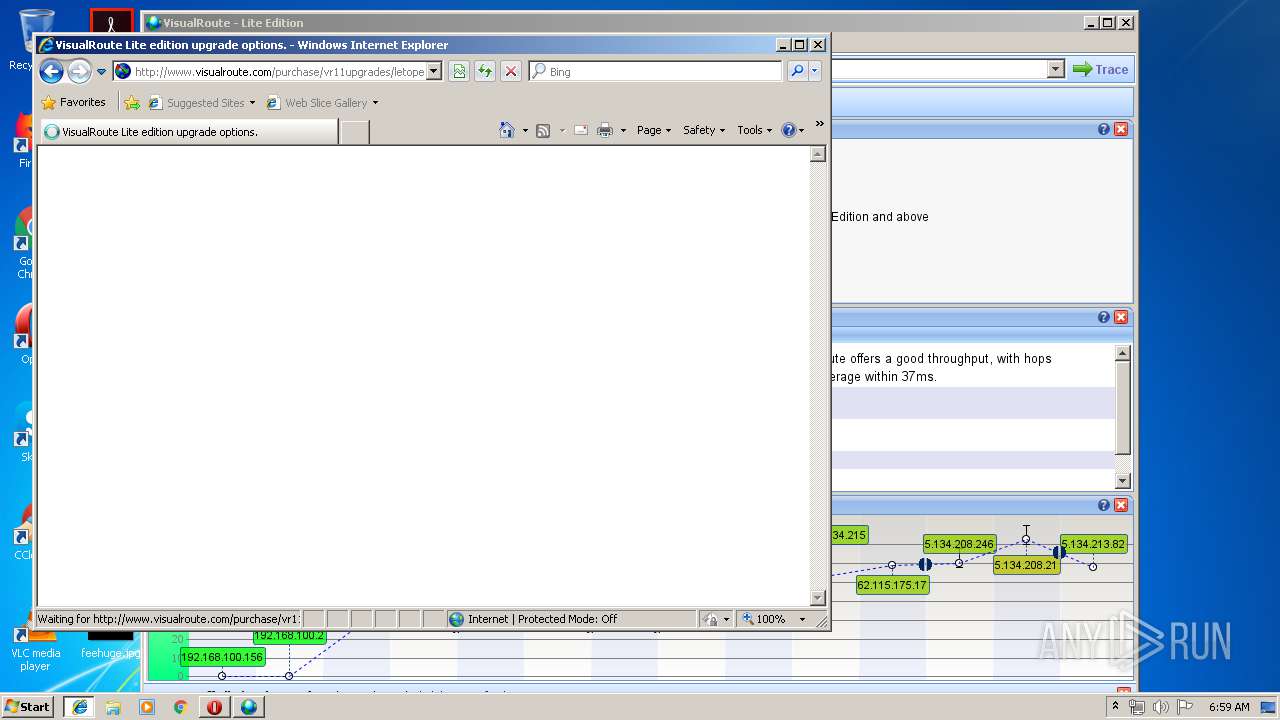This screenshot has width=1280, height=720.
Task: Print the page using the printer icon
Action: (605, 130)
